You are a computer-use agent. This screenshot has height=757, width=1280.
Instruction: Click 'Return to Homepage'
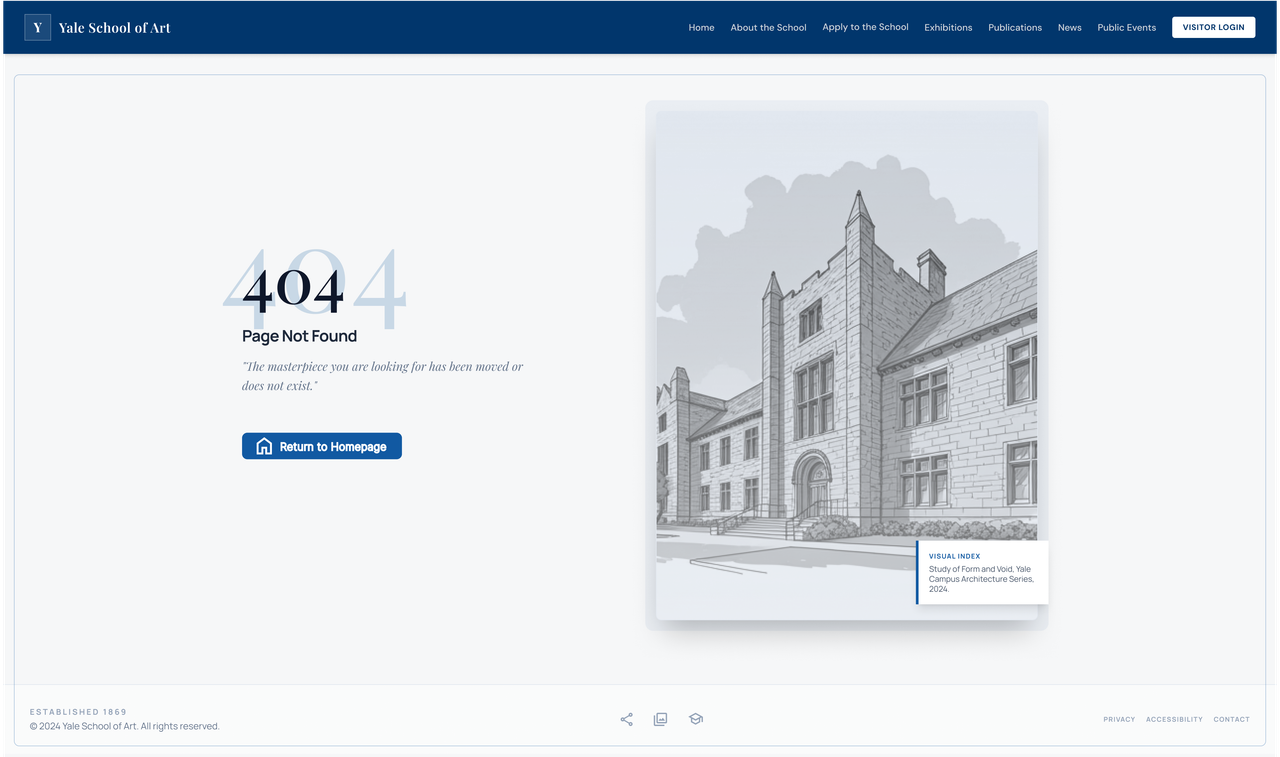click(x=321, y=446)
